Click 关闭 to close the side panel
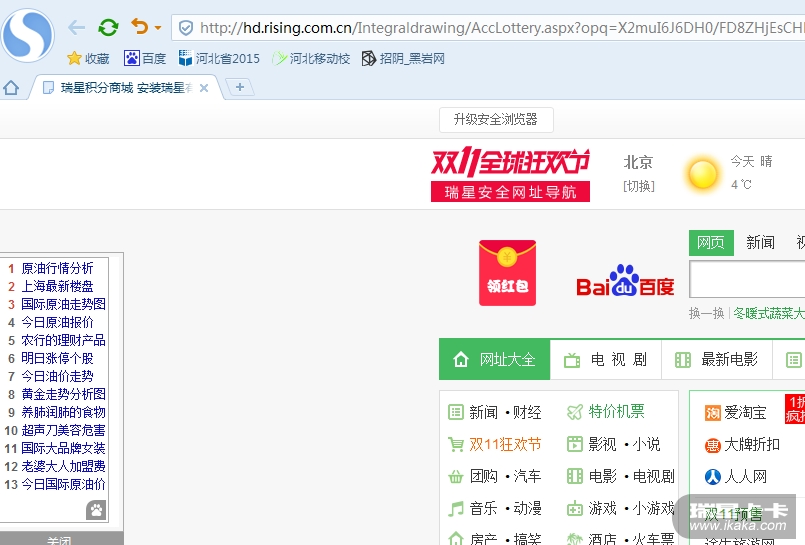The height and width of the screenshot is (545, 805). tap(59, 540)
